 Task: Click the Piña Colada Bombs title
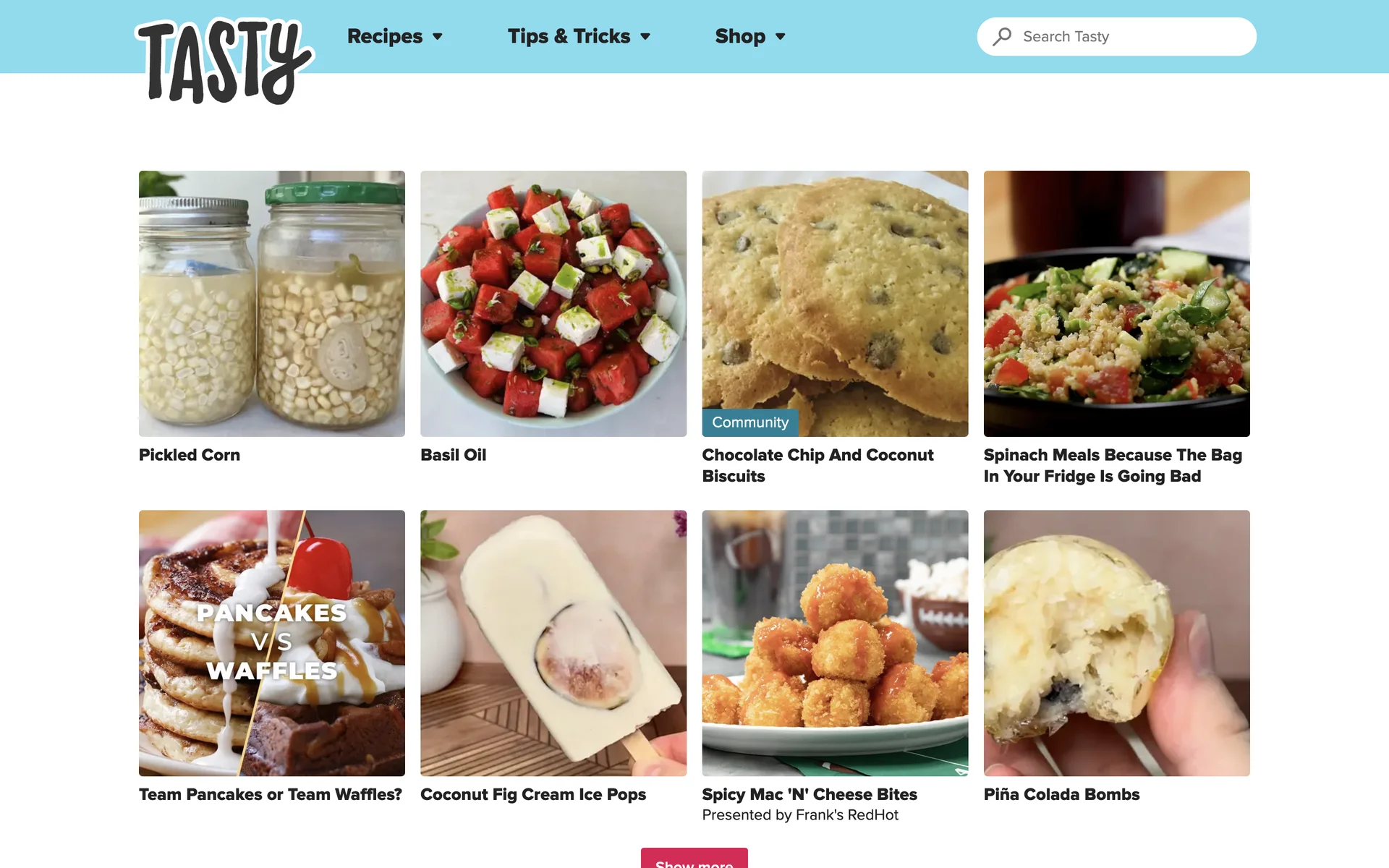(x=1061, y=794)
